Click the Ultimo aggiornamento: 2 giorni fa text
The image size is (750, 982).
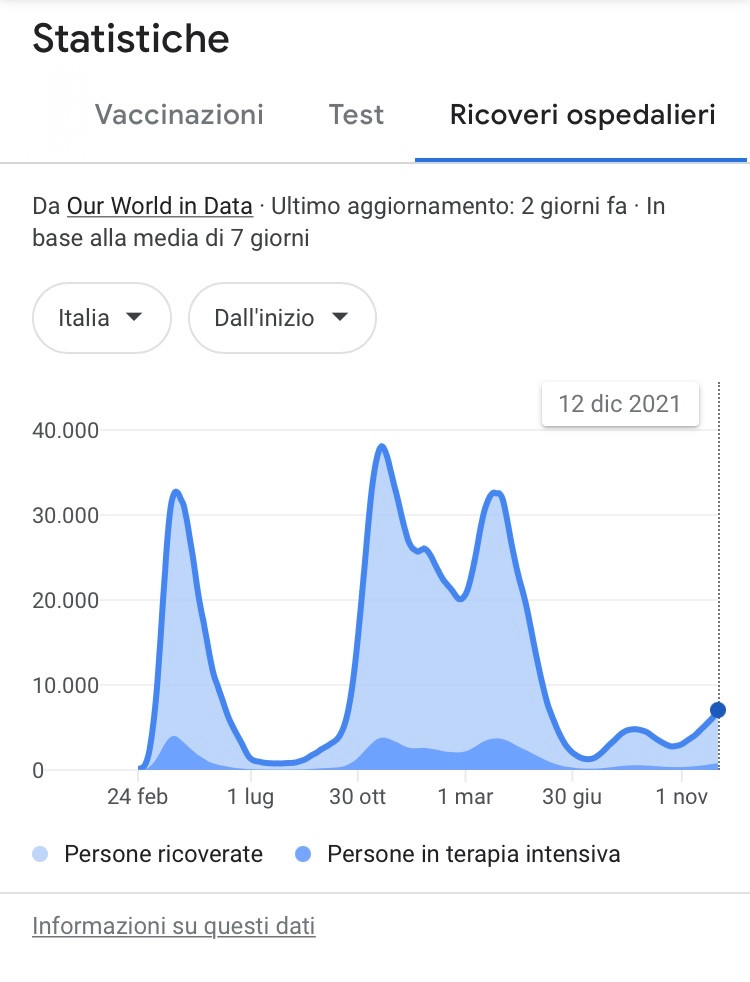pos(449,206)
